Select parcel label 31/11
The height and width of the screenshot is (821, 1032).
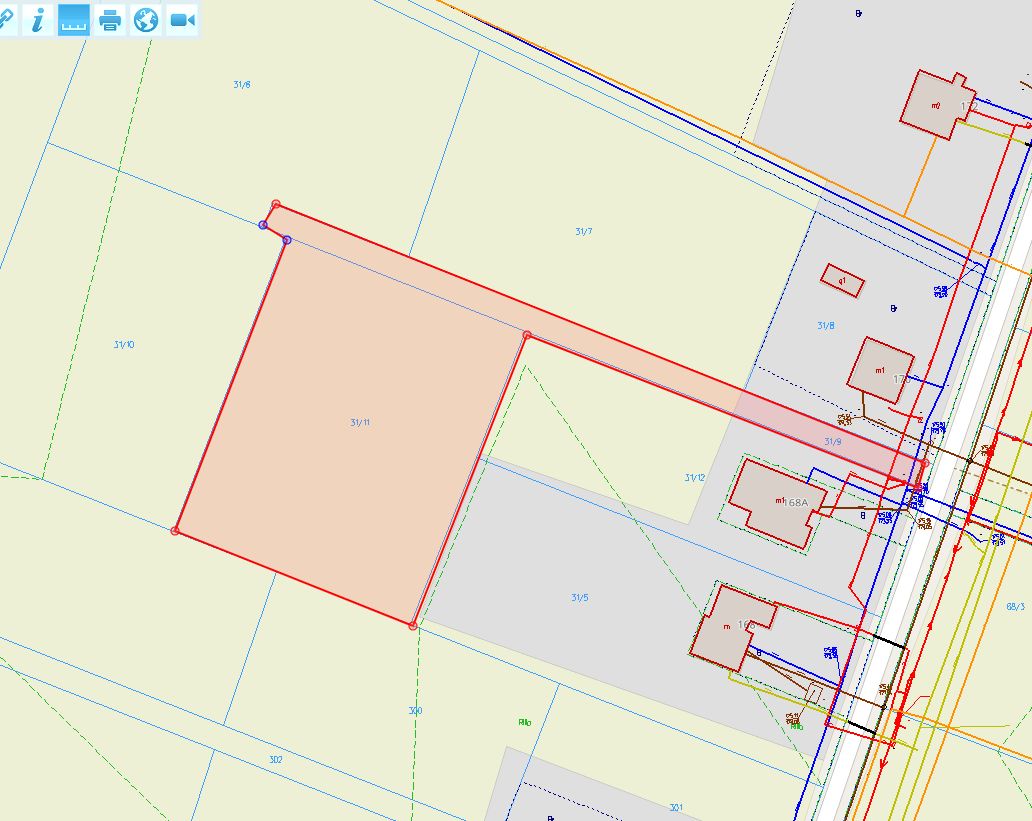[x=360, y=423]
